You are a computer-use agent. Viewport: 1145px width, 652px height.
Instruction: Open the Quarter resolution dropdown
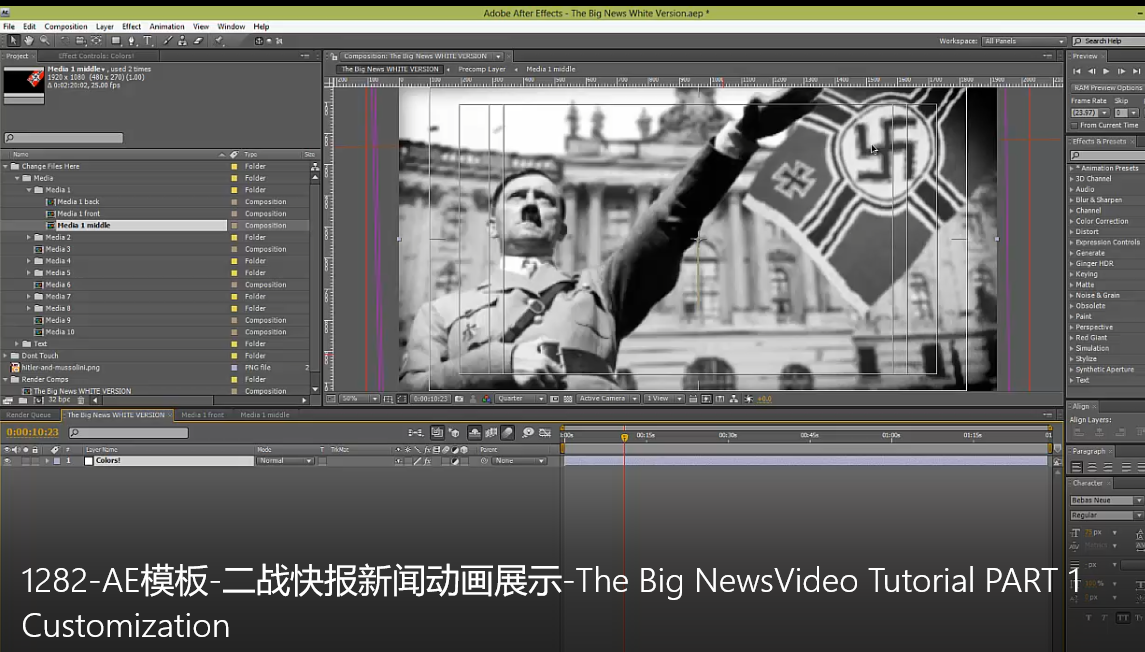pos(520,399)
